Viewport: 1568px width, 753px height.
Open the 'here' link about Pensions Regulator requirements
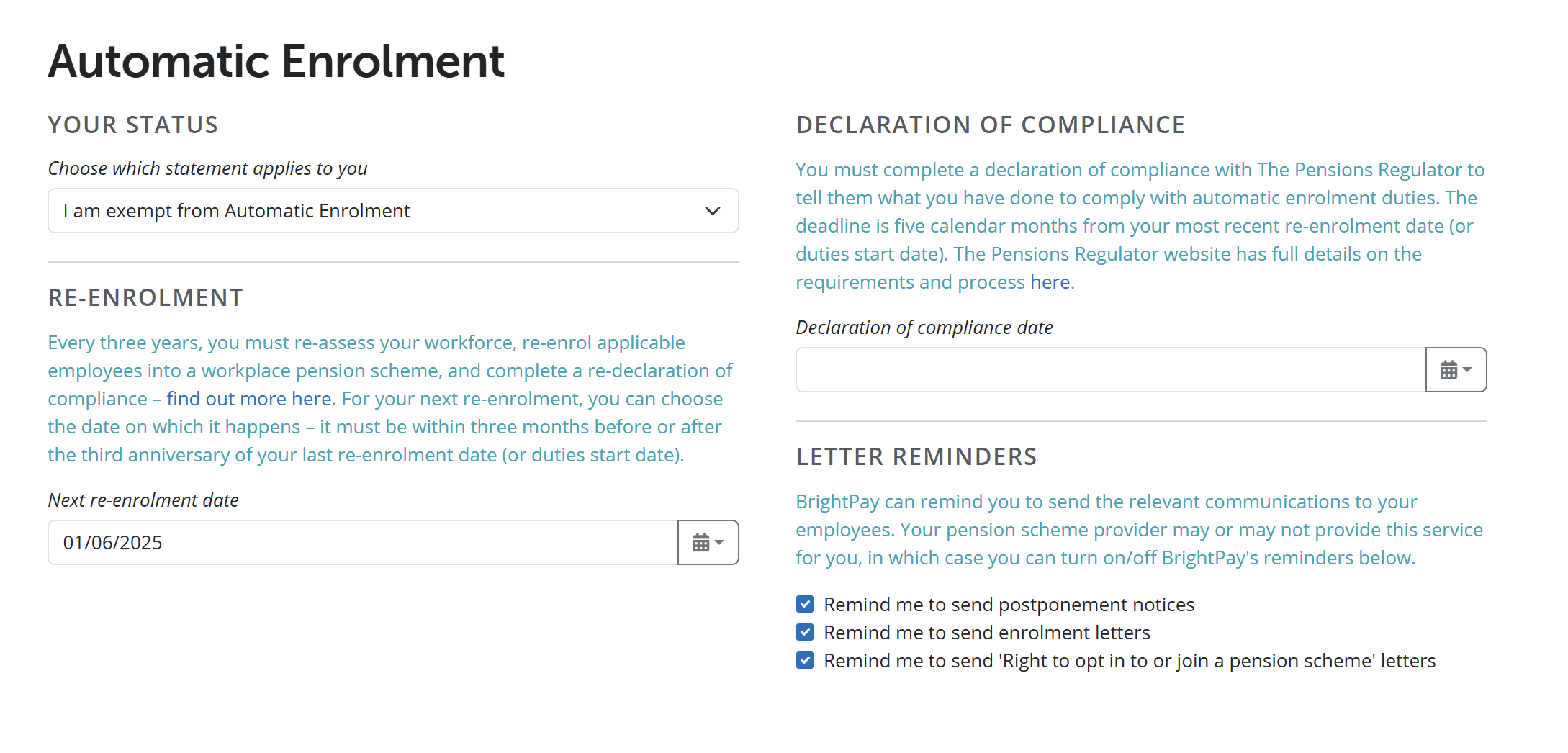[x=1050, y=282]
